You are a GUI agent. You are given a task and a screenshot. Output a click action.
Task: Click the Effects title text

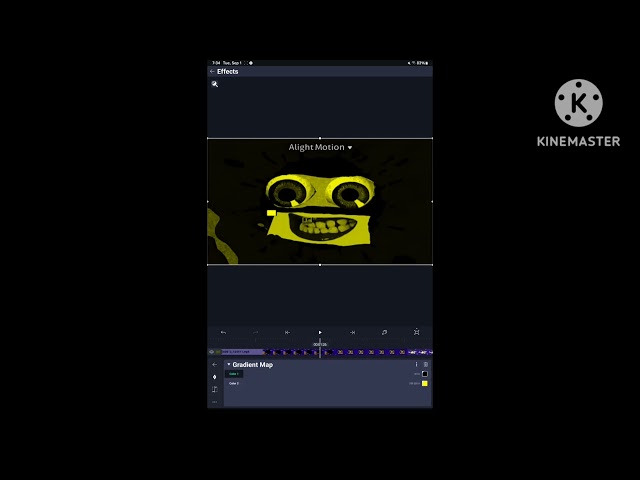pos(228,71)
